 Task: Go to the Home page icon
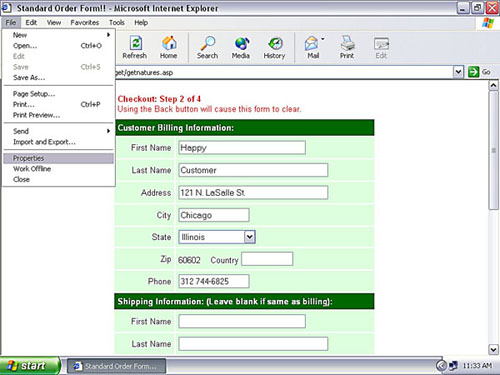(169, 47)
